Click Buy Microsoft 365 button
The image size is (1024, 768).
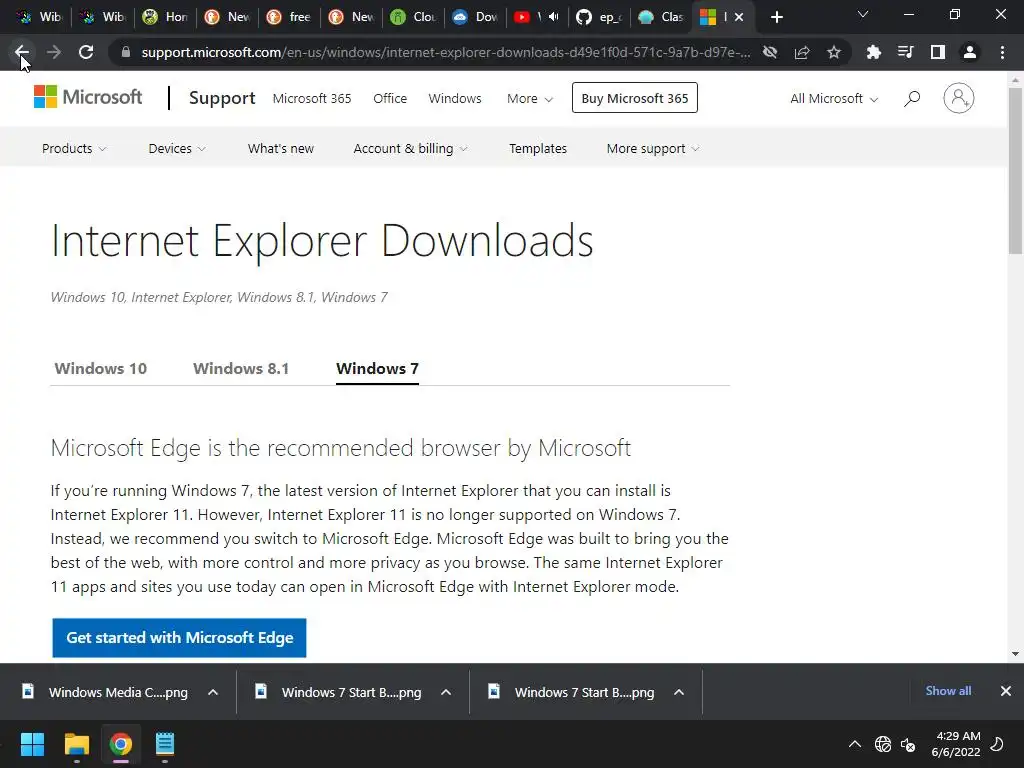tap(635, 98)
